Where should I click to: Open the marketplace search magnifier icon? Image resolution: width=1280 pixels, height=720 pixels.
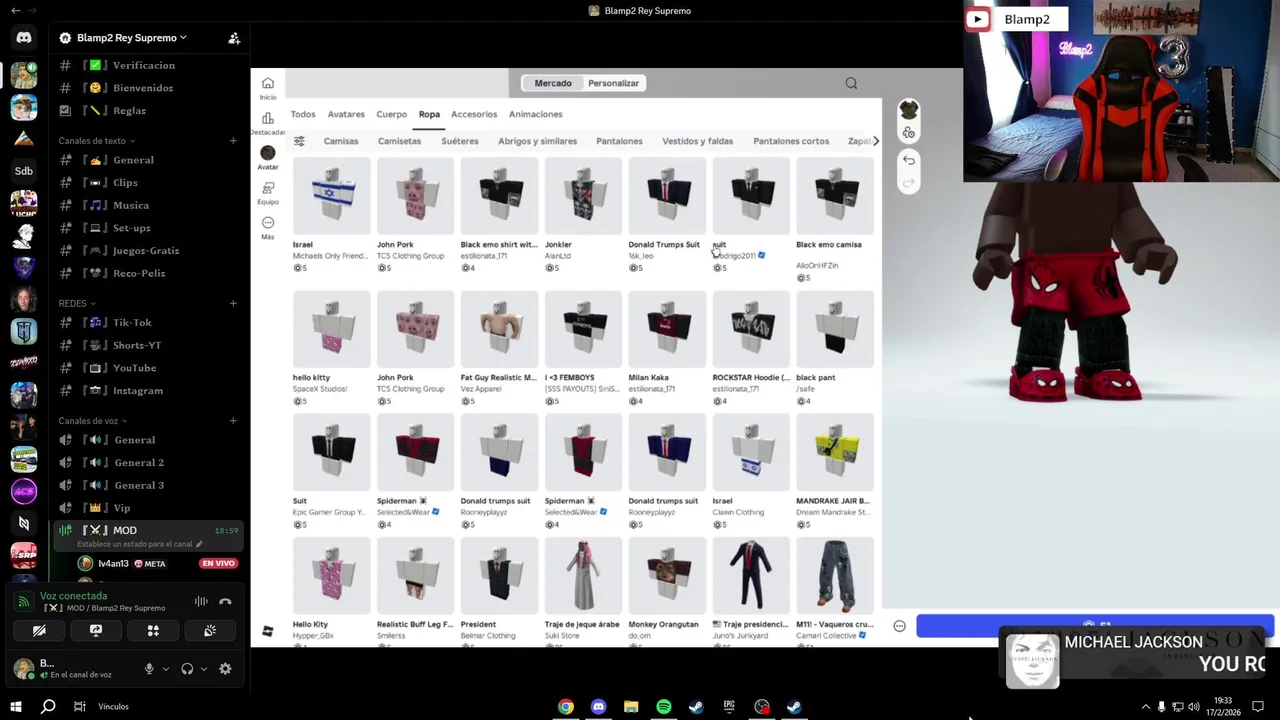point(851,83)
